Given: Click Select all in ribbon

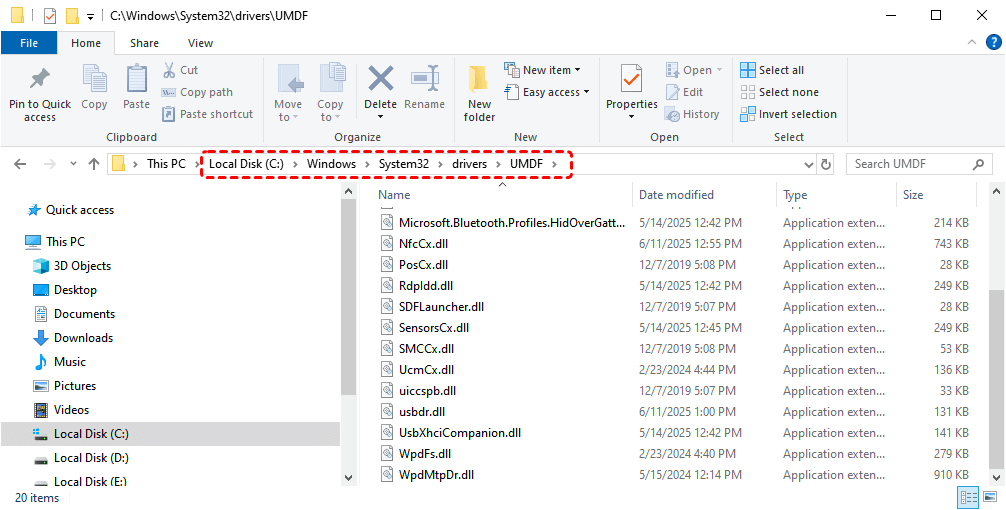Looking at the screenshot, I should (772, 70).
